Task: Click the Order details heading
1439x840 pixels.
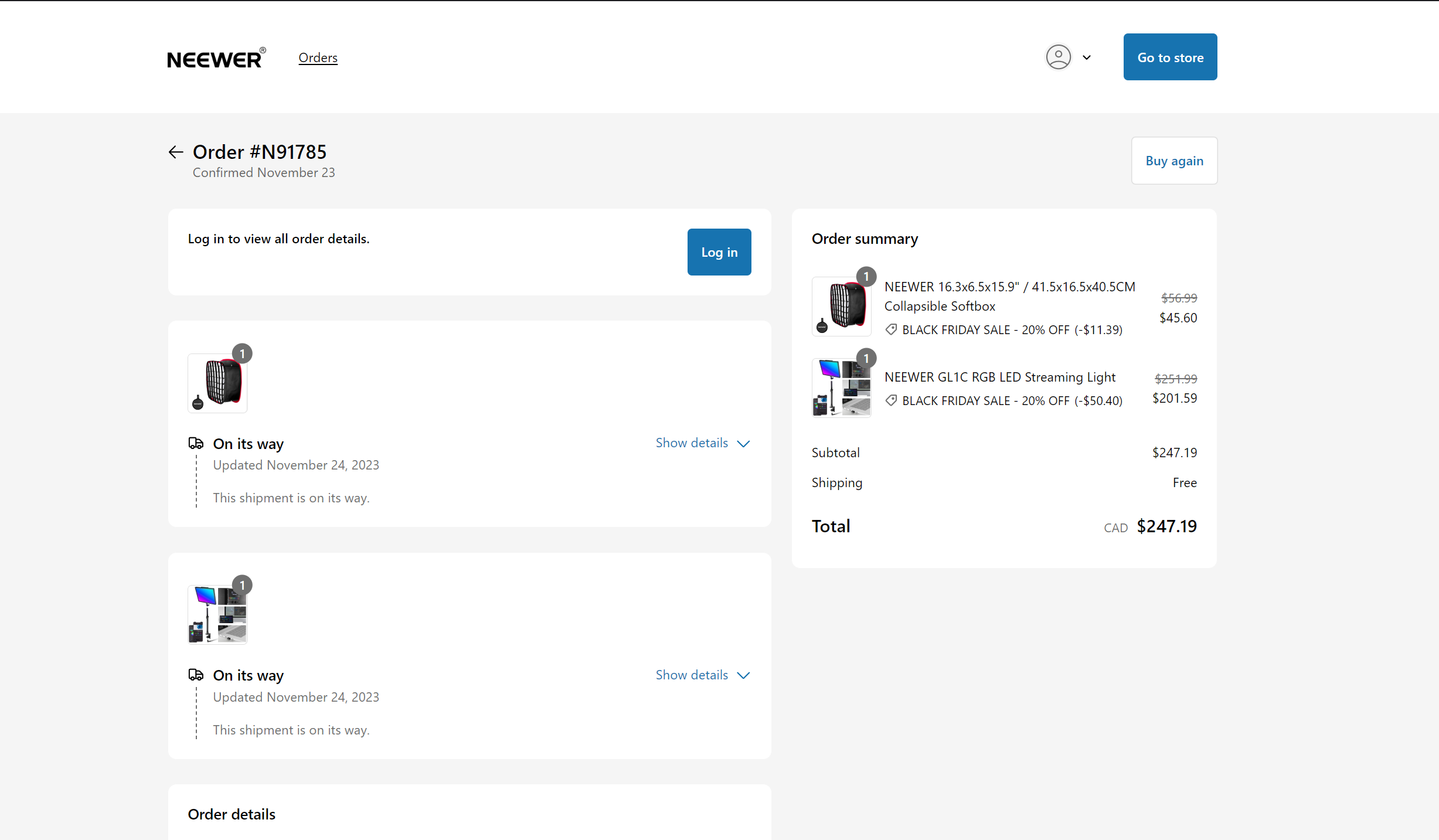Action: click(232, 814)
